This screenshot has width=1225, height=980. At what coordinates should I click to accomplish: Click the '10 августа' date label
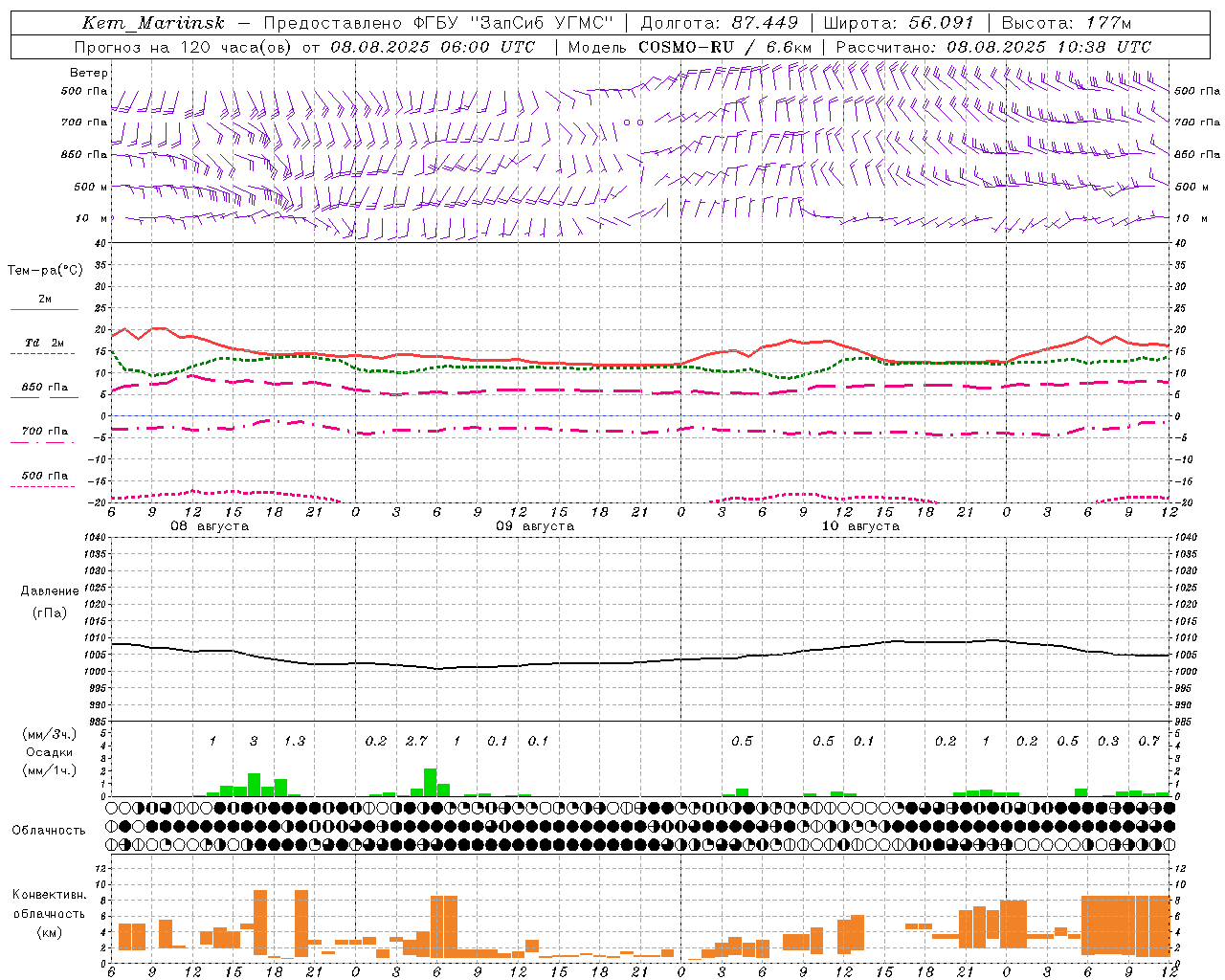coord(860,526)
